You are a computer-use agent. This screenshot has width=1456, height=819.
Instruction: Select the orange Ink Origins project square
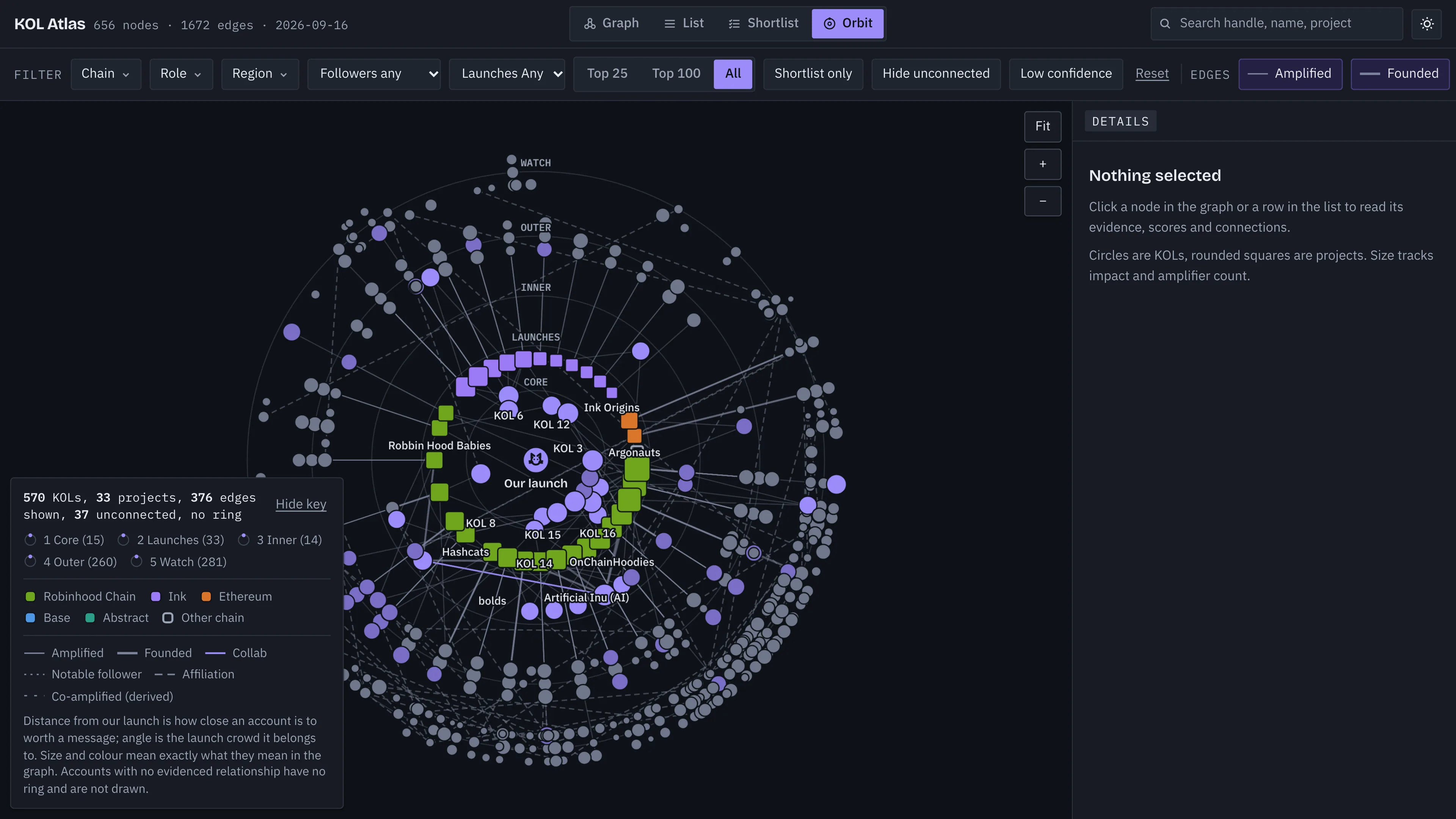629,421
